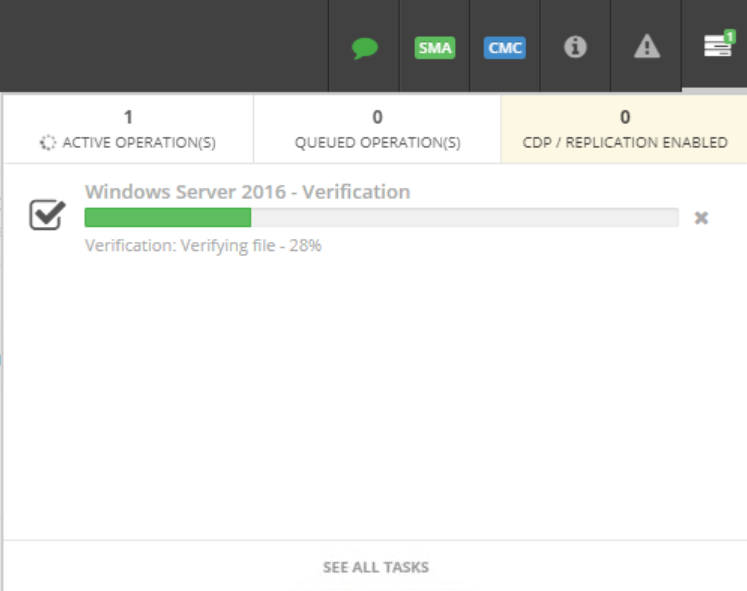
Task: Select the CDP / Replication Enabled tab
Action: (625, 130)
